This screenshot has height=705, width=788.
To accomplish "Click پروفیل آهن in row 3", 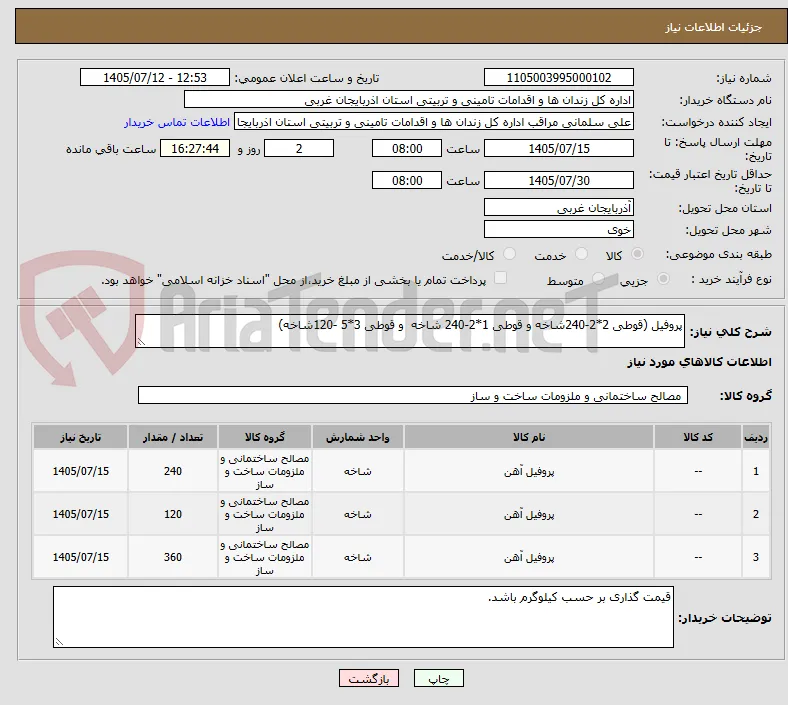I will (529, 557).
